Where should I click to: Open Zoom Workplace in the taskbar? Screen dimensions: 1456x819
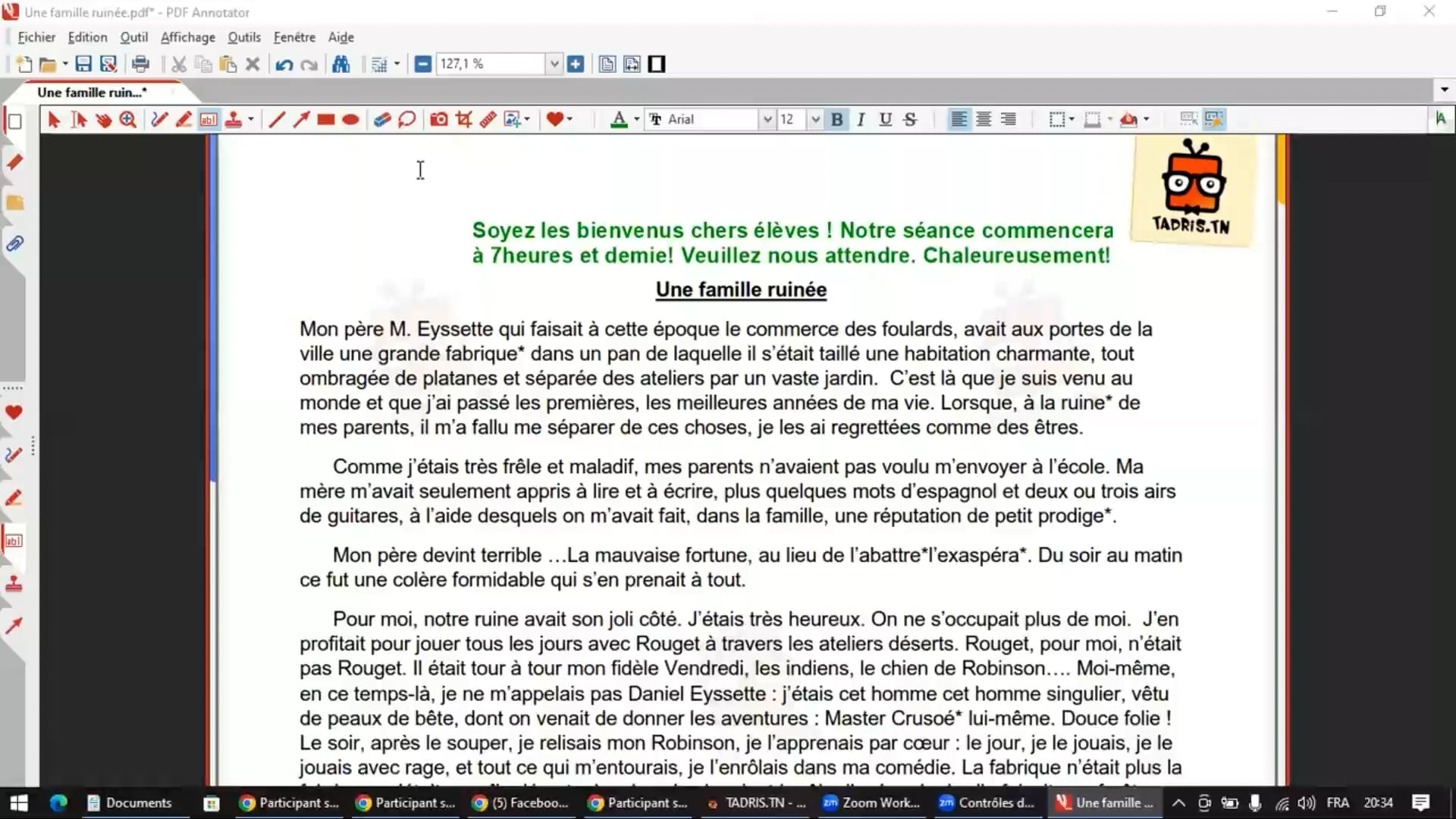click(871, 802)
